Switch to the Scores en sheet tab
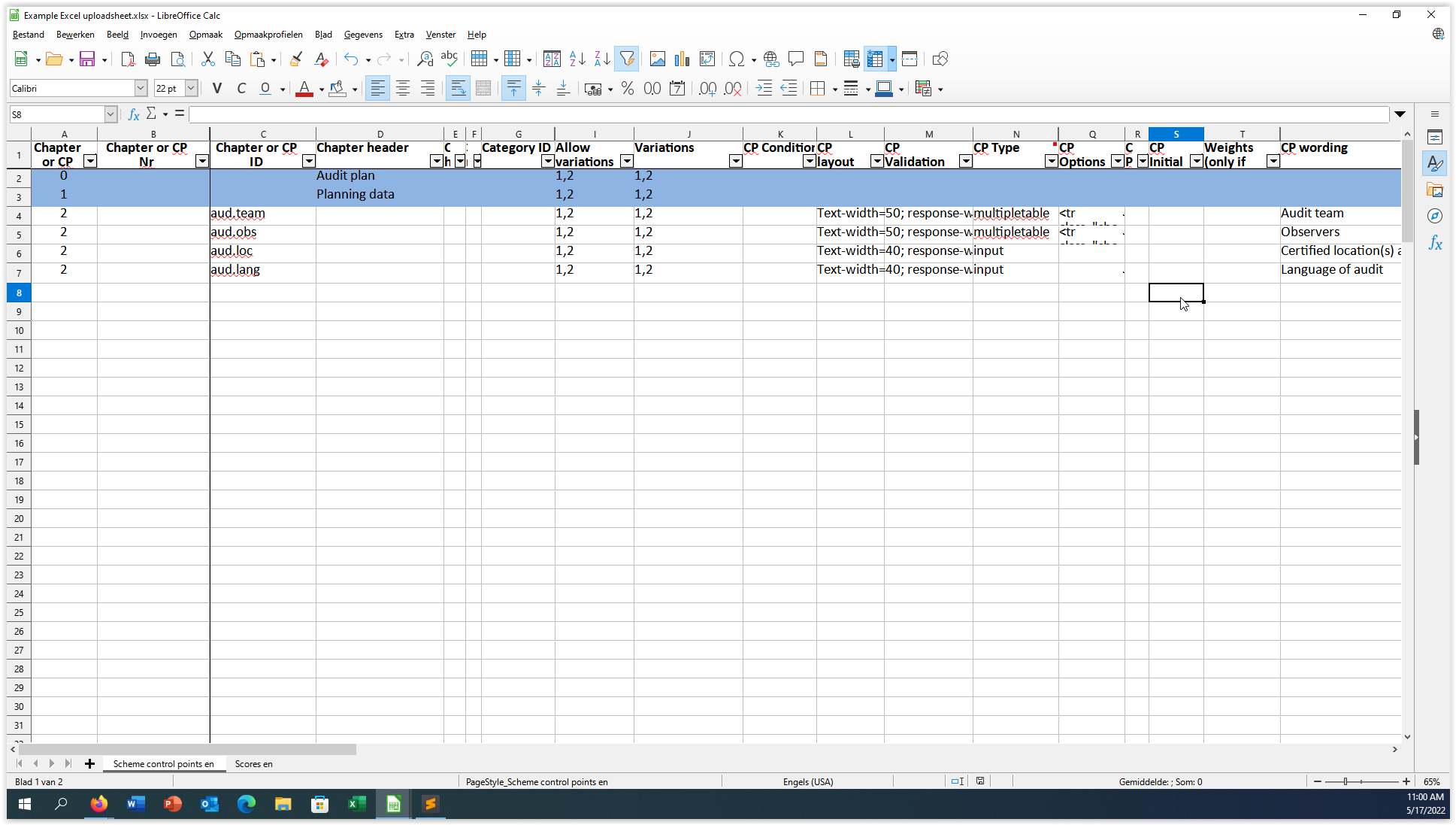The image size is (1456, 825). (x=253, y=763)
